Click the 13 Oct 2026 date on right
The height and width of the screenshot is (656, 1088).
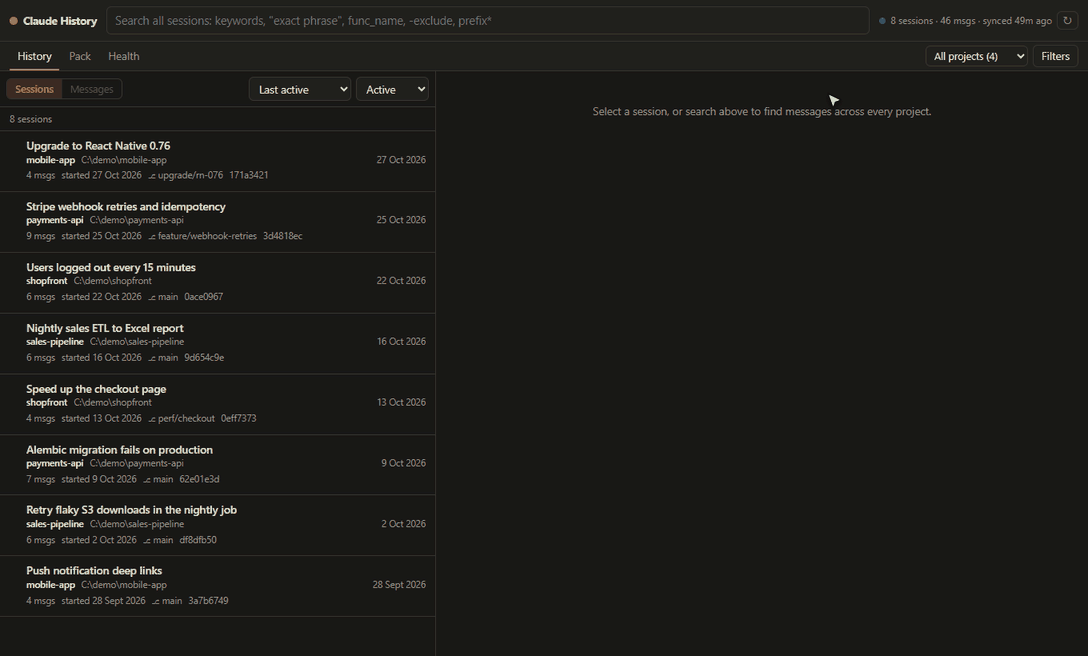coord(401,403)
